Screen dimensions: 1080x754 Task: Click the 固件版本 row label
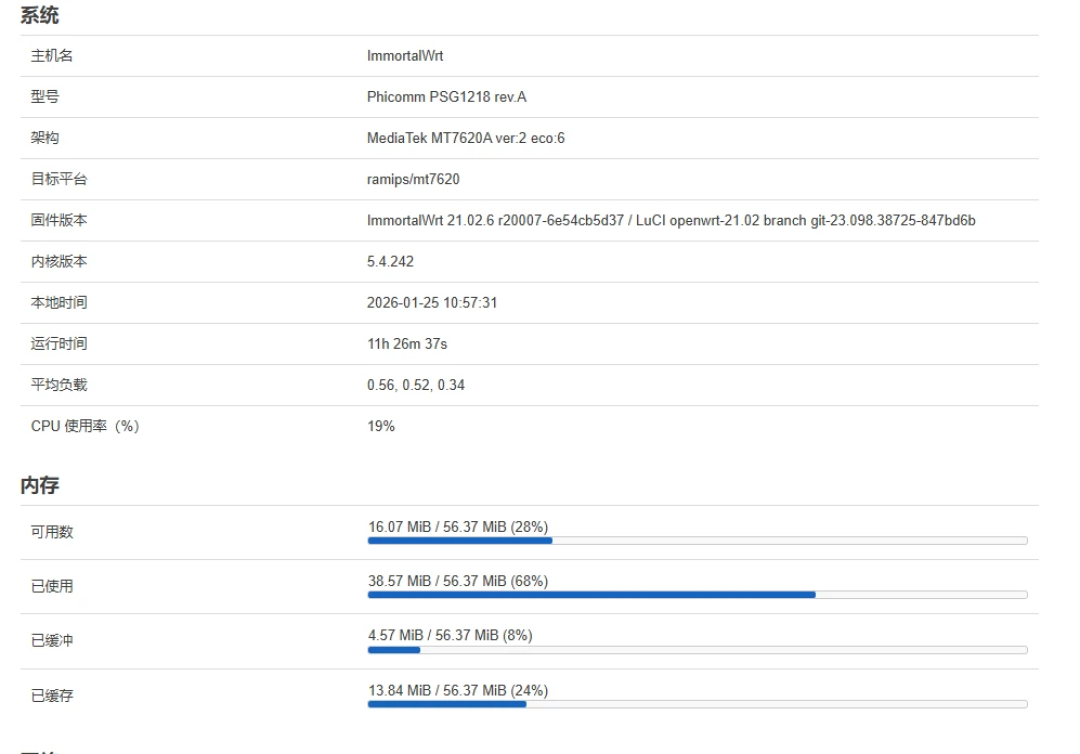[x=59, y=220]
